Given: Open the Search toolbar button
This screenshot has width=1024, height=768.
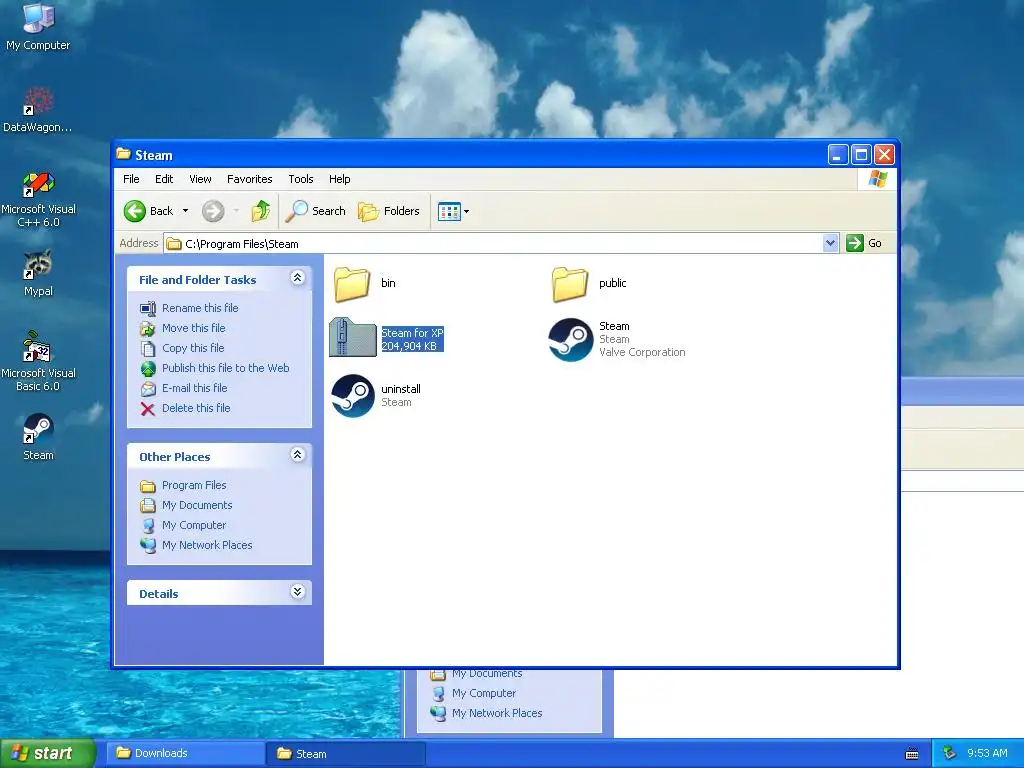Looking at the screenshot, I should click(x=317, y=211).
